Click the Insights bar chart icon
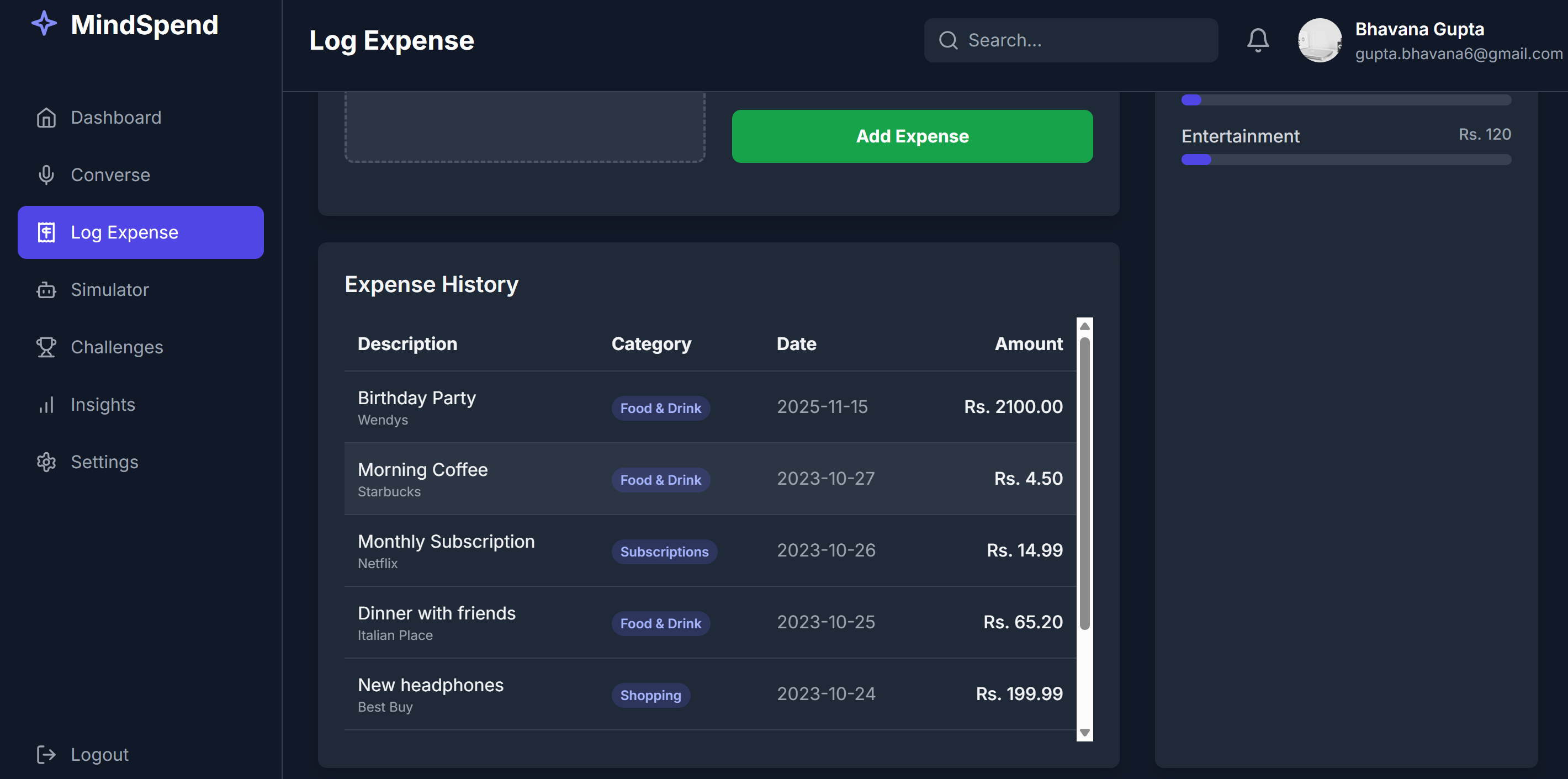Image resolution: width=1568 pixels, height=779 pixels. click(x=46, y=404)
